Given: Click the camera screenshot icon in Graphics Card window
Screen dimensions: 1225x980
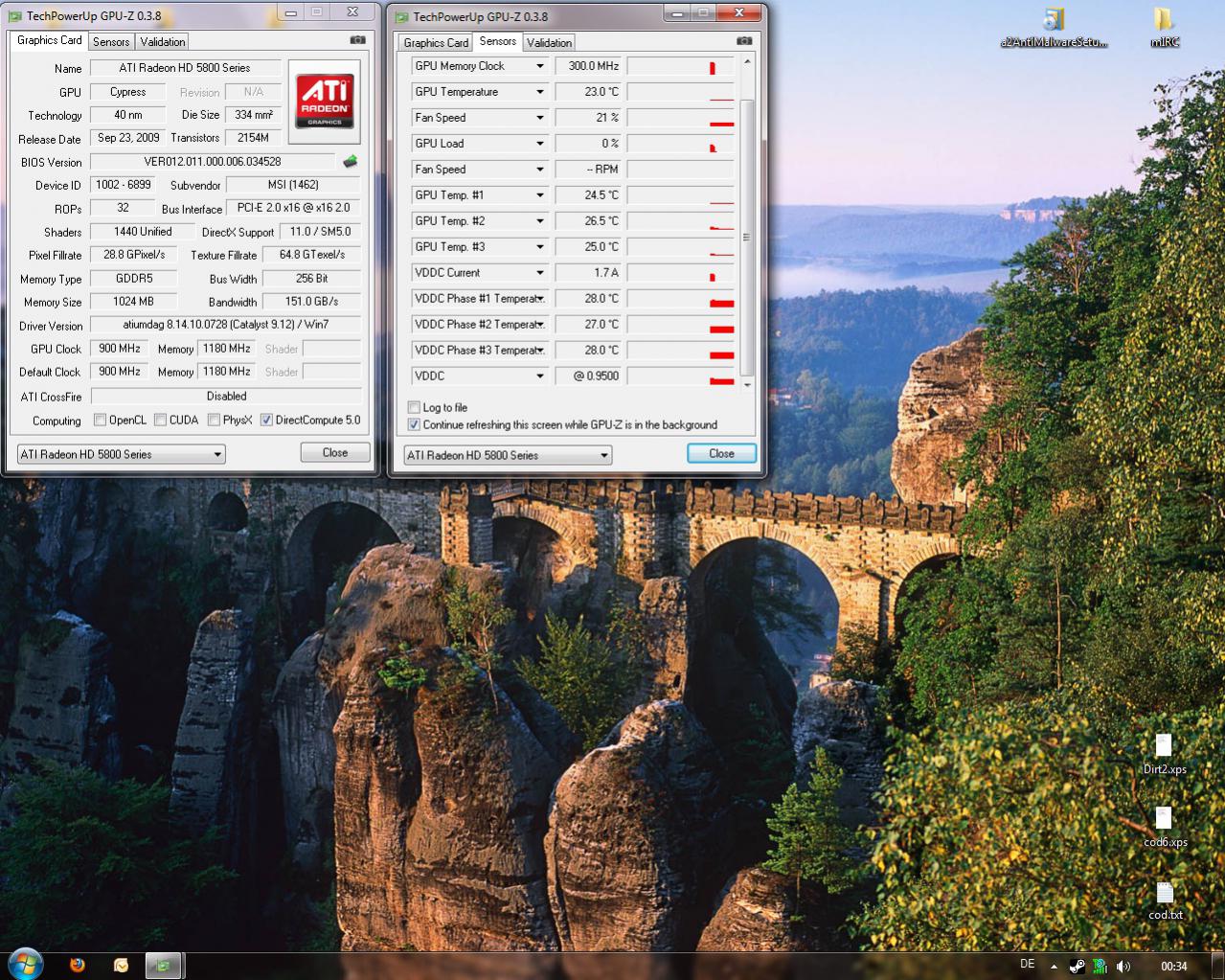Looking at the screenshot, I should pyautogui.click(x=357, y=40).
